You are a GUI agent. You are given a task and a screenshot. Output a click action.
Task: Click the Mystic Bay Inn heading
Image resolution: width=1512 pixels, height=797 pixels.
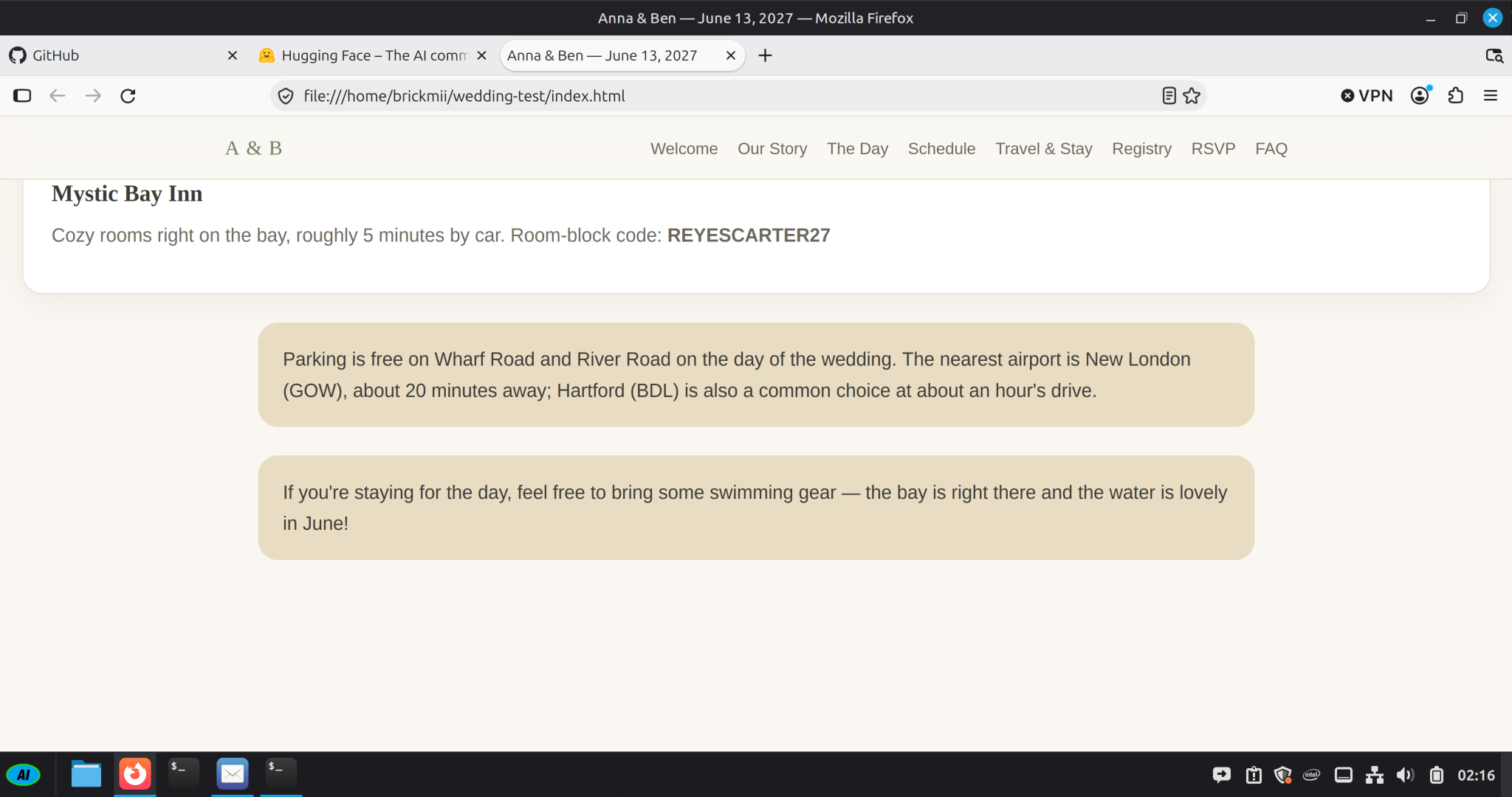point(127,193)
